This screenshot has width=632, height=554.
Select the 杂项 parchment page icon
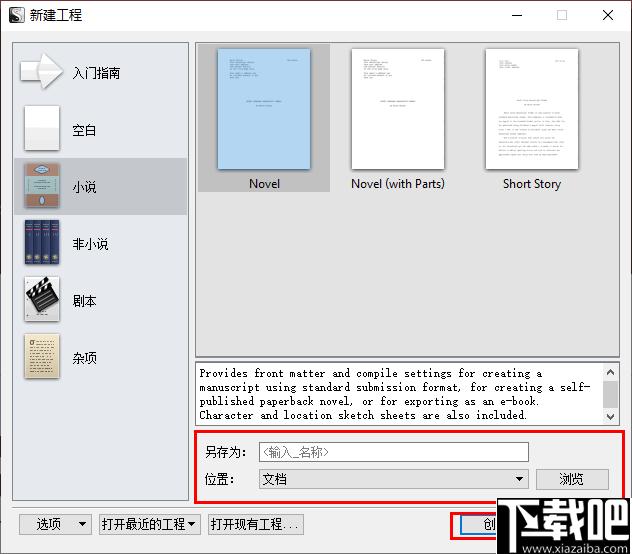click(x=42, y=356)
